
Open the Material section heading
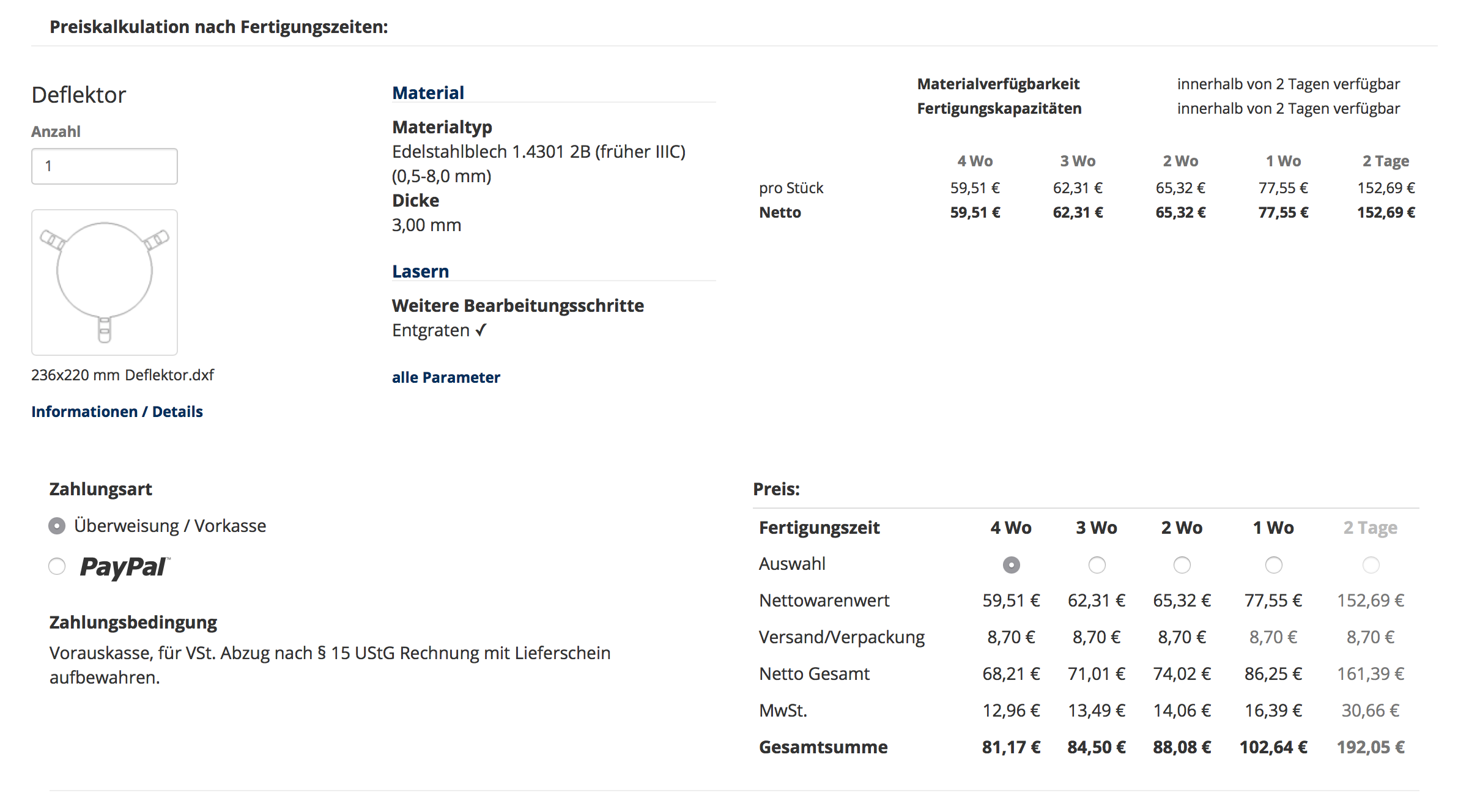(428, 93)
